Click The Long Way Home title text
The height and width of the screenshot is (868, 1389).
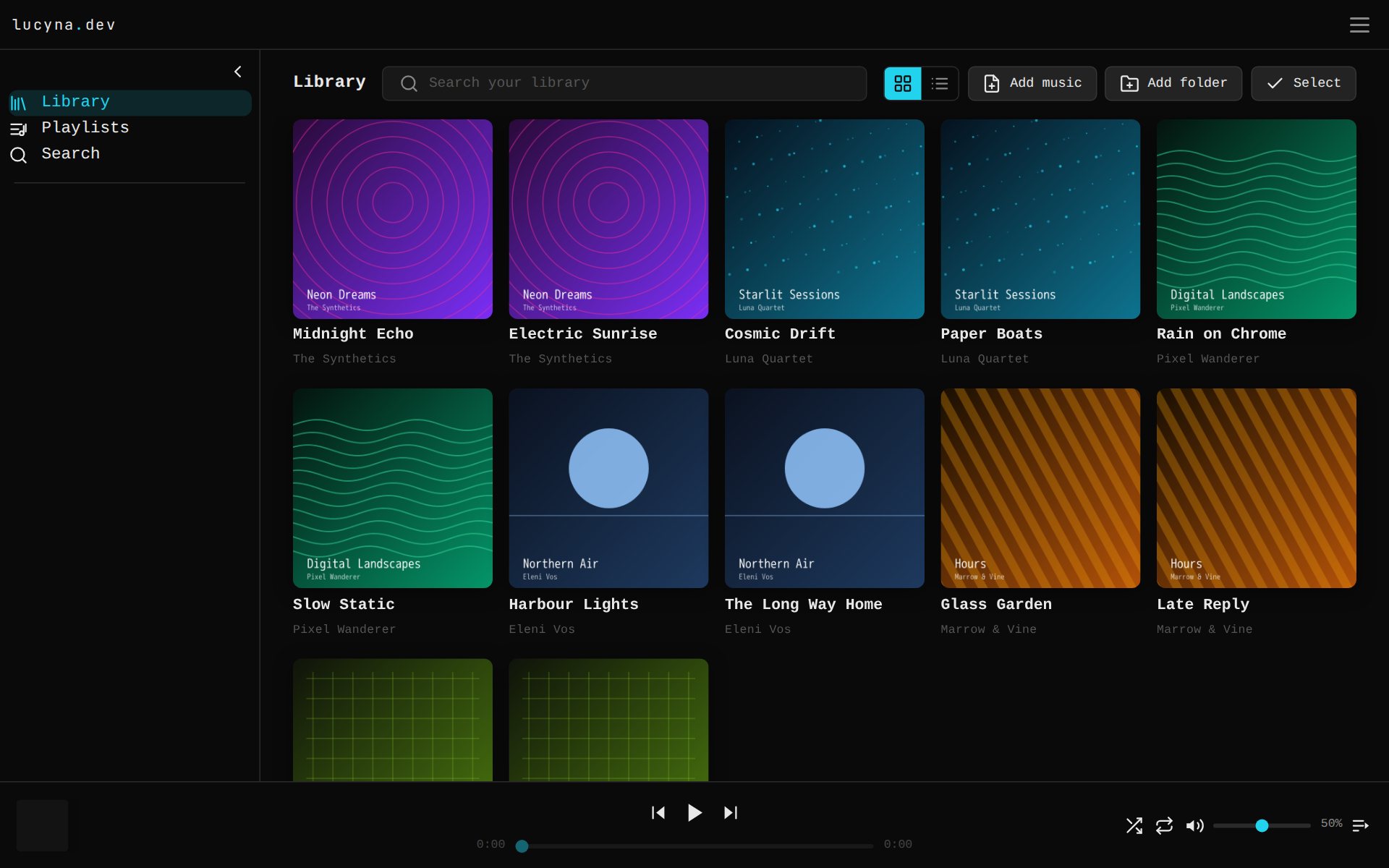pos(804,605)
